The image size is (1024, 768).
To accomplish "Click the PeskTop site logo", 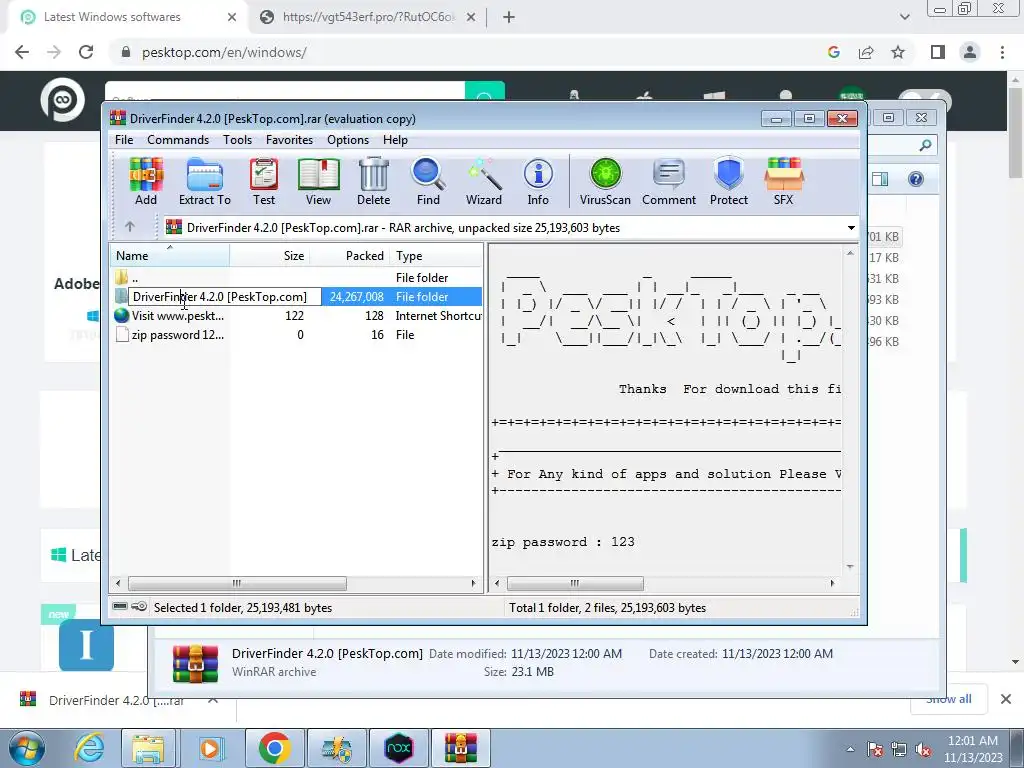I will pos(63,100).
